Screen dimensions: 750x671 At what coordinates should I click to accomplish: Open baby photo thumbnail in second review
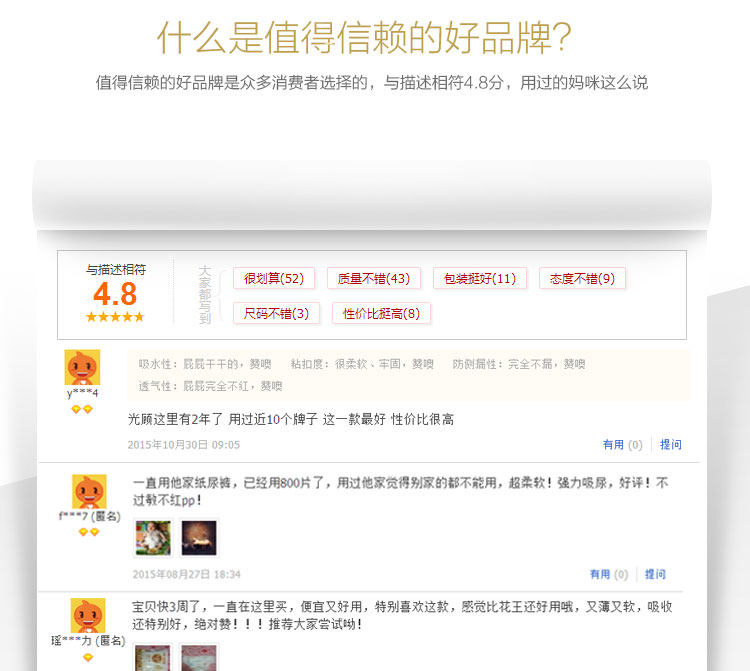[153, 538]
